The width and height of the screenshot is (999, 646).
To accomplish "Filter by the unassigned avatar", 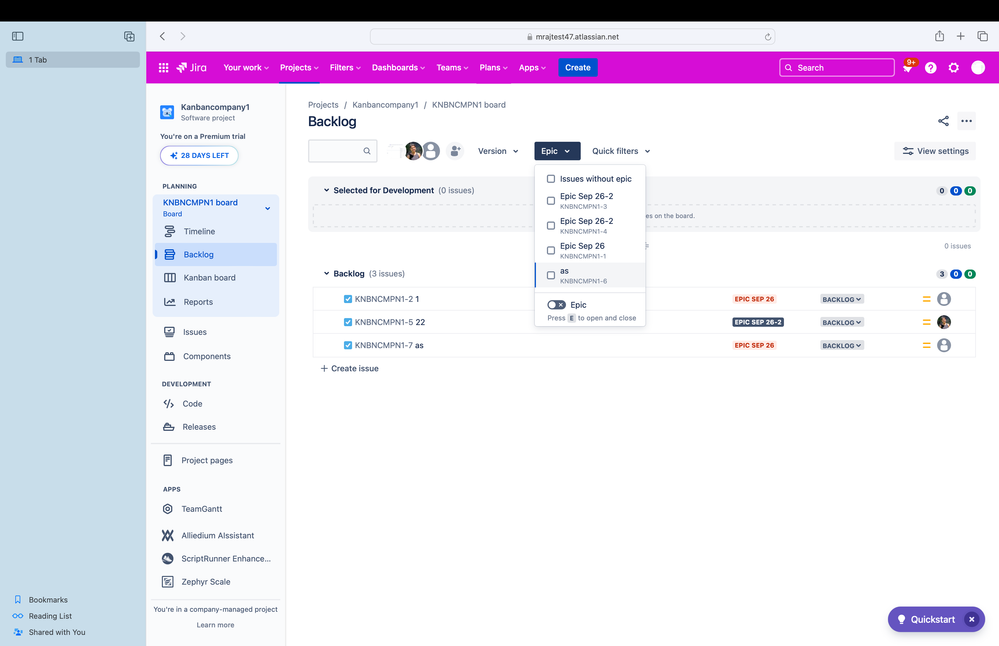I will pos(432,151).
